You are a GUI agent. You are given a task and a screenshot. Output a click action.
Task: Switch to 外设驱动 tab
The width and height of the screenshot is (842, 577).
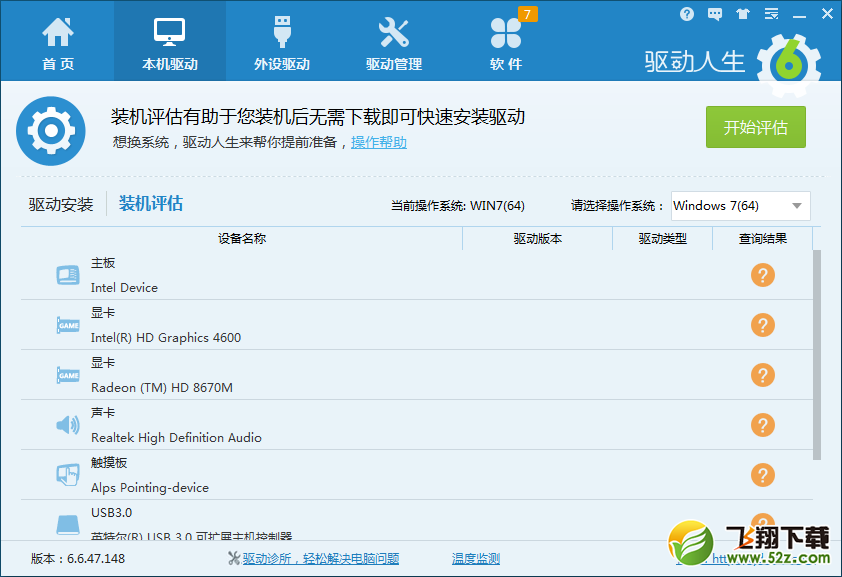[x=282, y=43]
